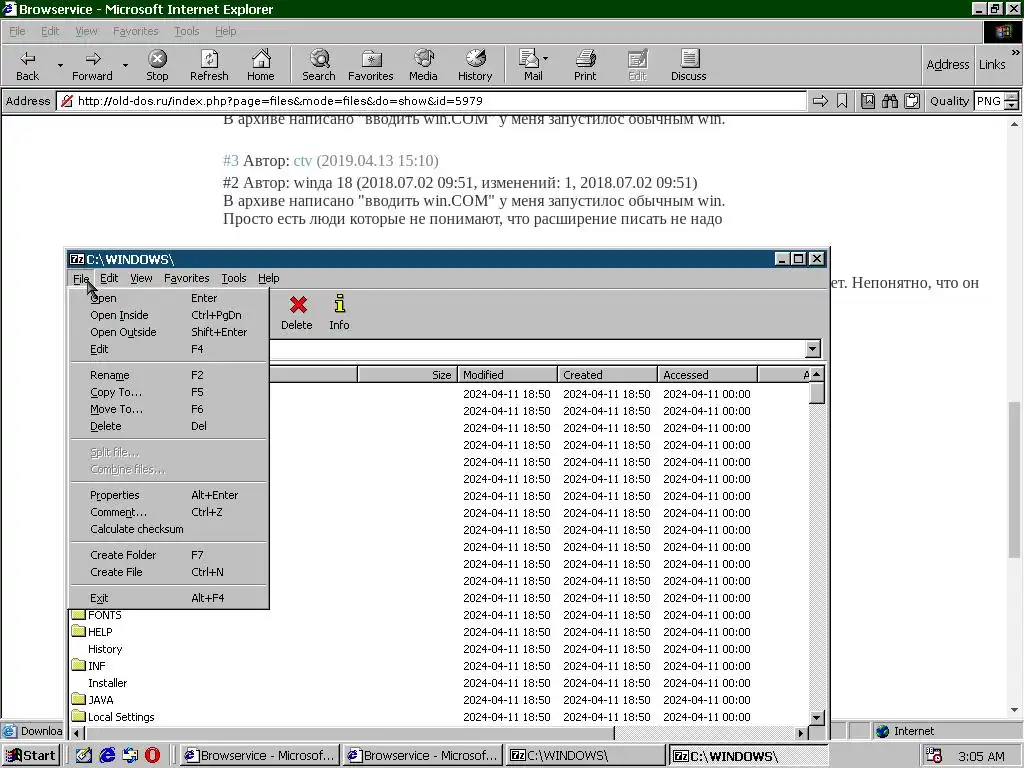Click the system tray scheduler icon
1024x768 pixels.
coord(935,756)
